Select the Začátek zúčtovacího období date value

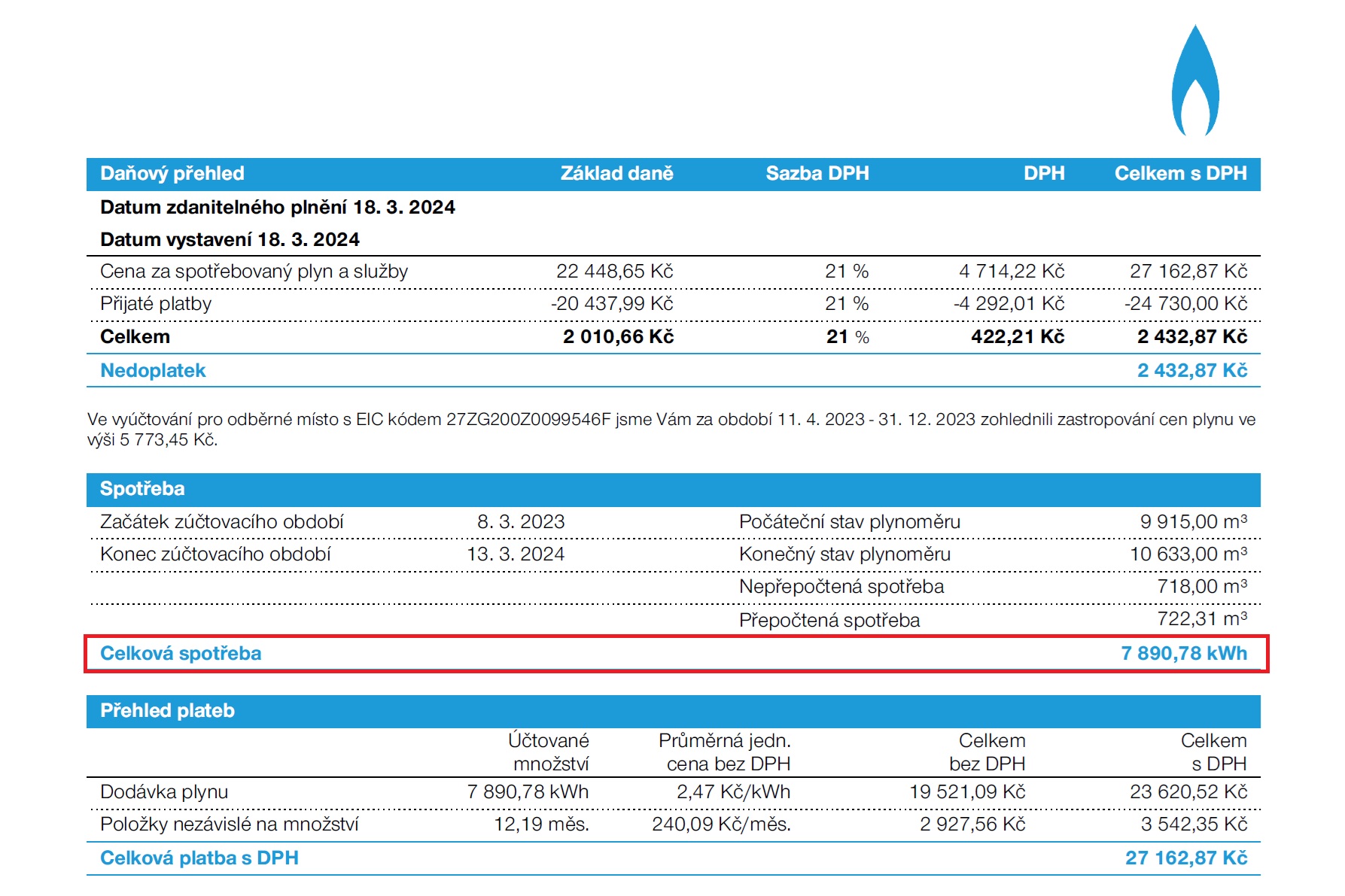(x=520, y=522)
